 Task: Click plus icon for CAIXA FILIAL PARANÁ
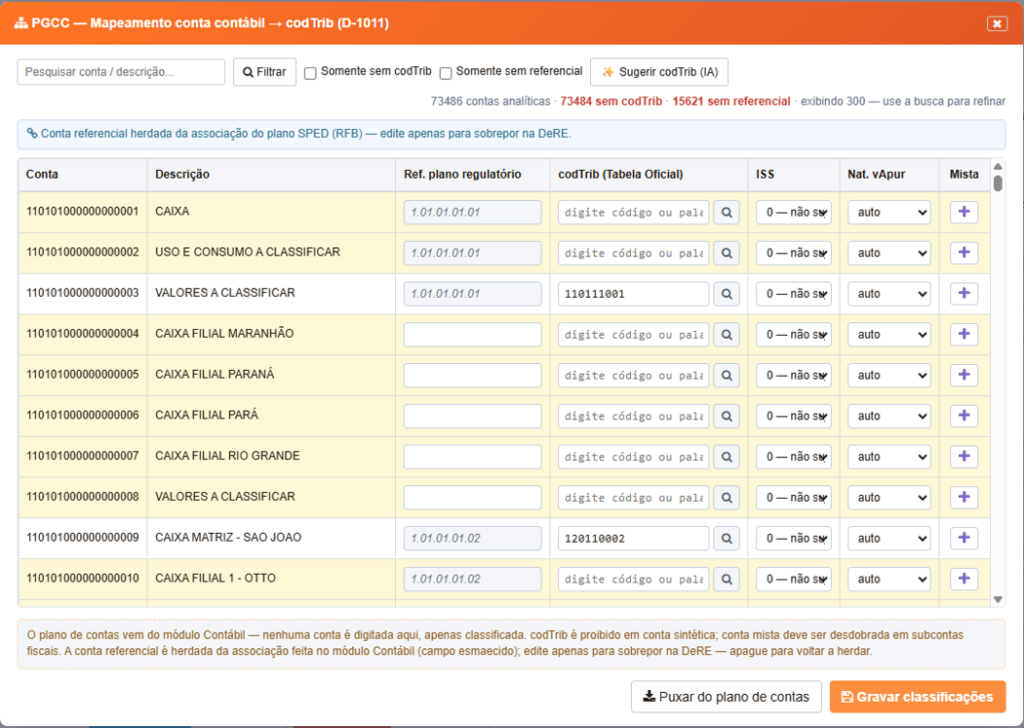pyautogui.click(x=964, y=375)
